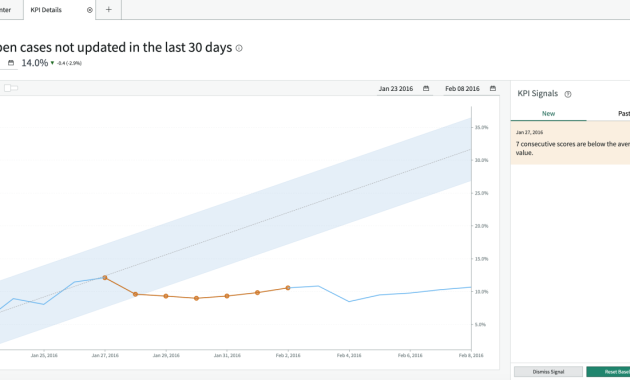630x380 pixels.
Task: Open calendar icon next to Feb 08 2016
Action: (493, 88)
